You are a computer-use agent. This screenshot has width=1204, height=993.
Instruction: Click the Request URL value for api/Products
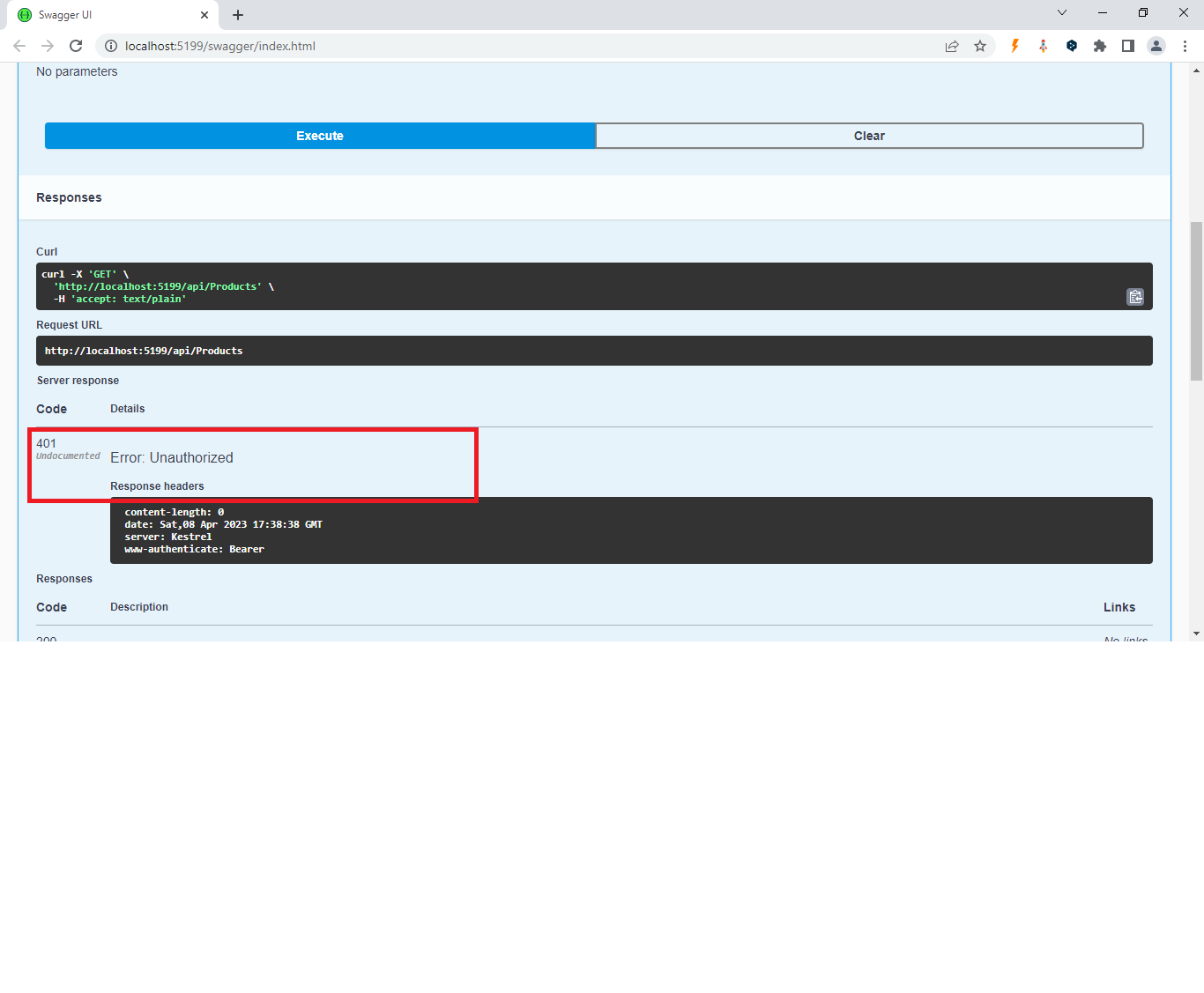[x=144, y=351]
